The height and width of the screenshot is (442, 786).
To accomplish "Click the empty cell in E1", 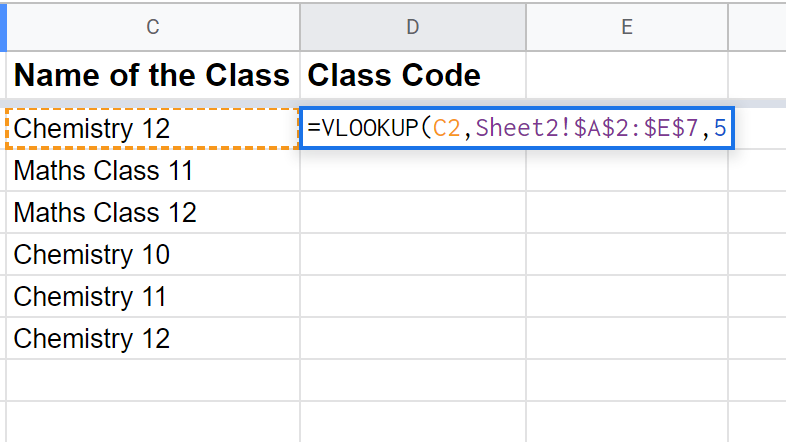I will click(x=627, y=75).
